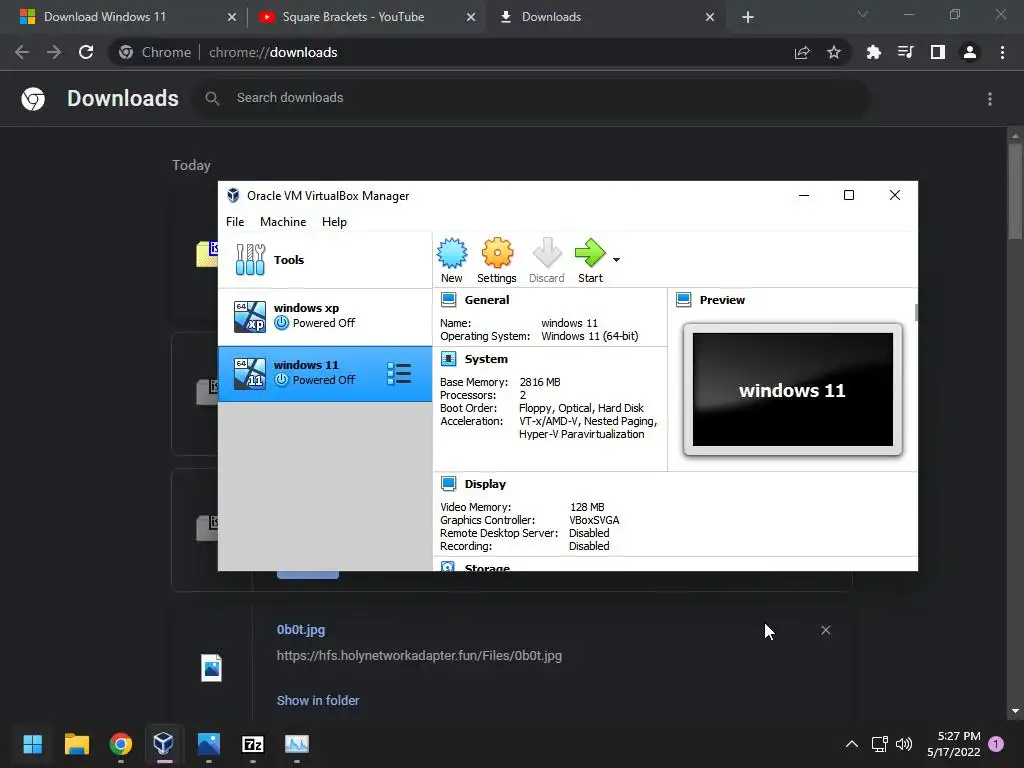The image size is (1024, 768).
Task: Show hidden system tray icons
Action: [852, 744]
